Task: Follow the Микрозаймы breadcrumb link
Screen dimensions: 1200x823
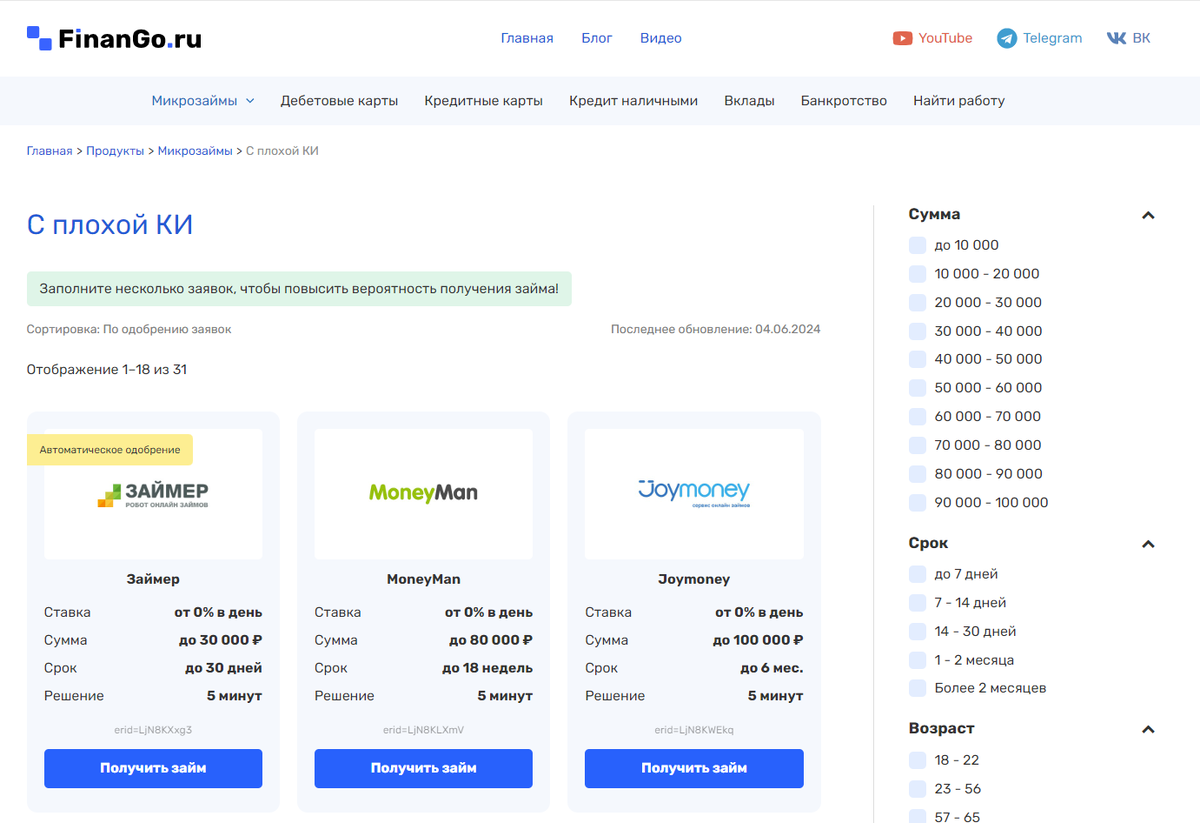Action: [x=195, y=151]
